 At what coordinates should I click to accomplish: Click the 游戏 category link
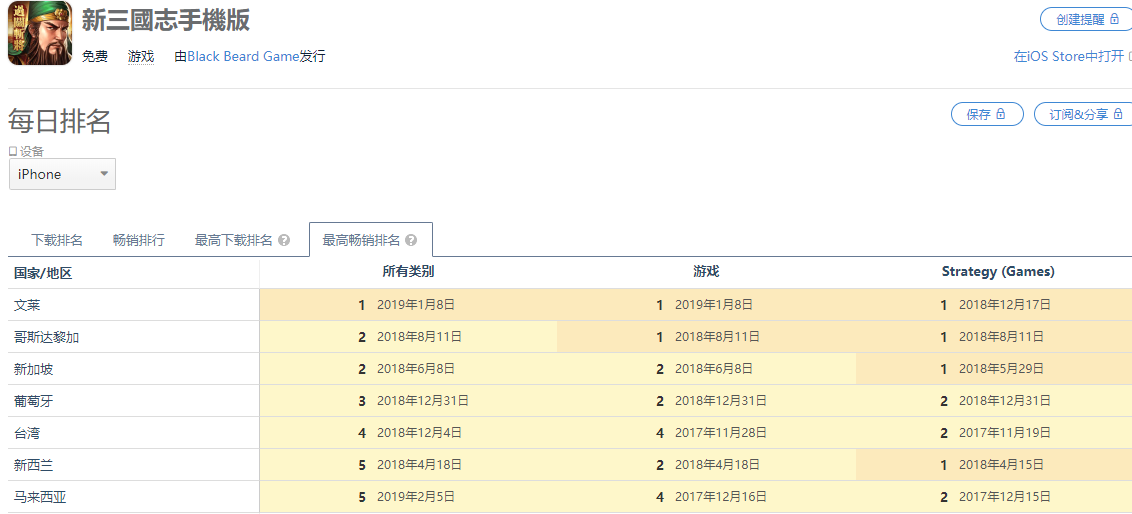pos(141,56)
